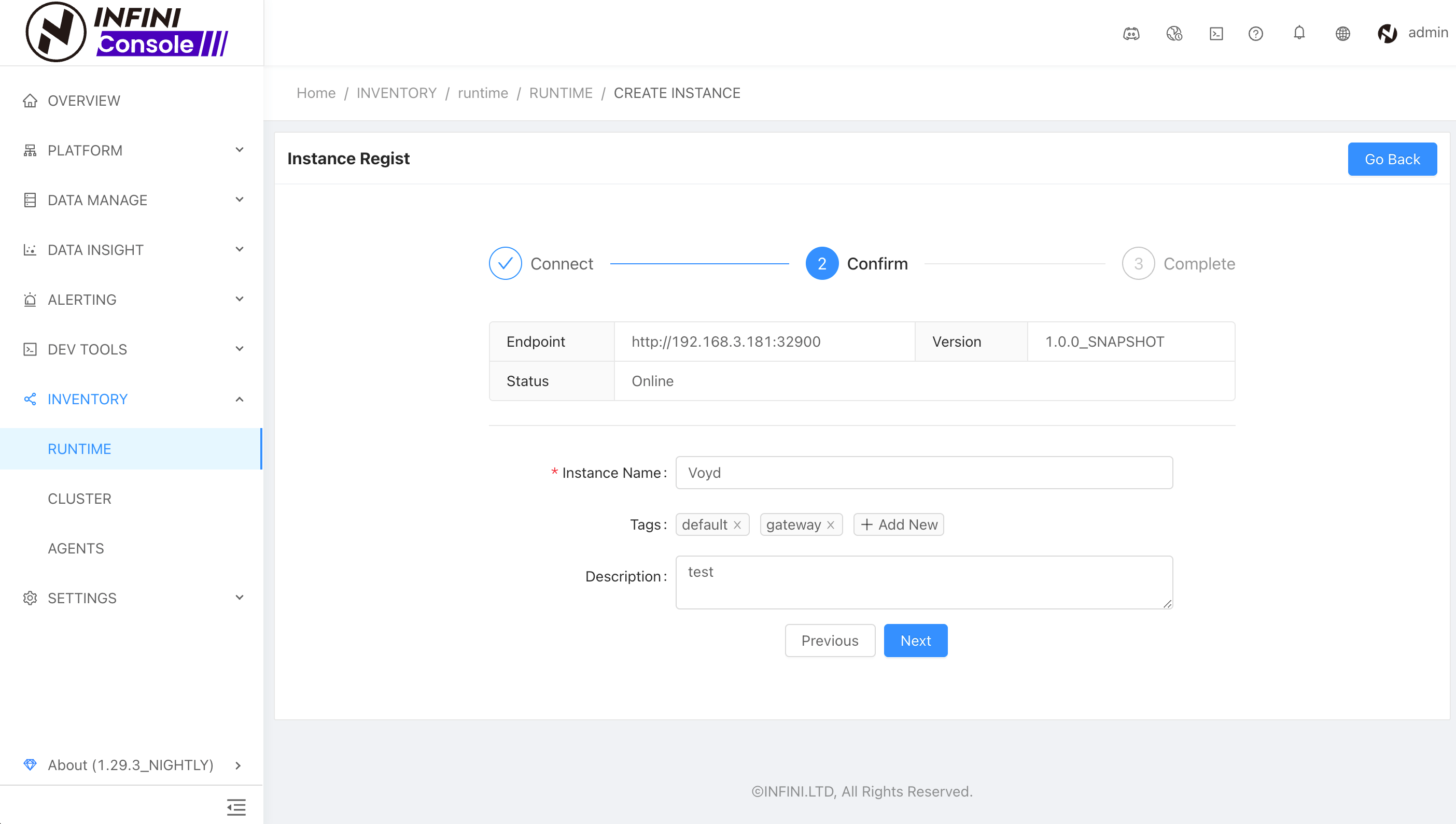Viewport: 1456px width, 824px height.
Task: Click the language globe icon
Action: click(x=1342, y=33)
